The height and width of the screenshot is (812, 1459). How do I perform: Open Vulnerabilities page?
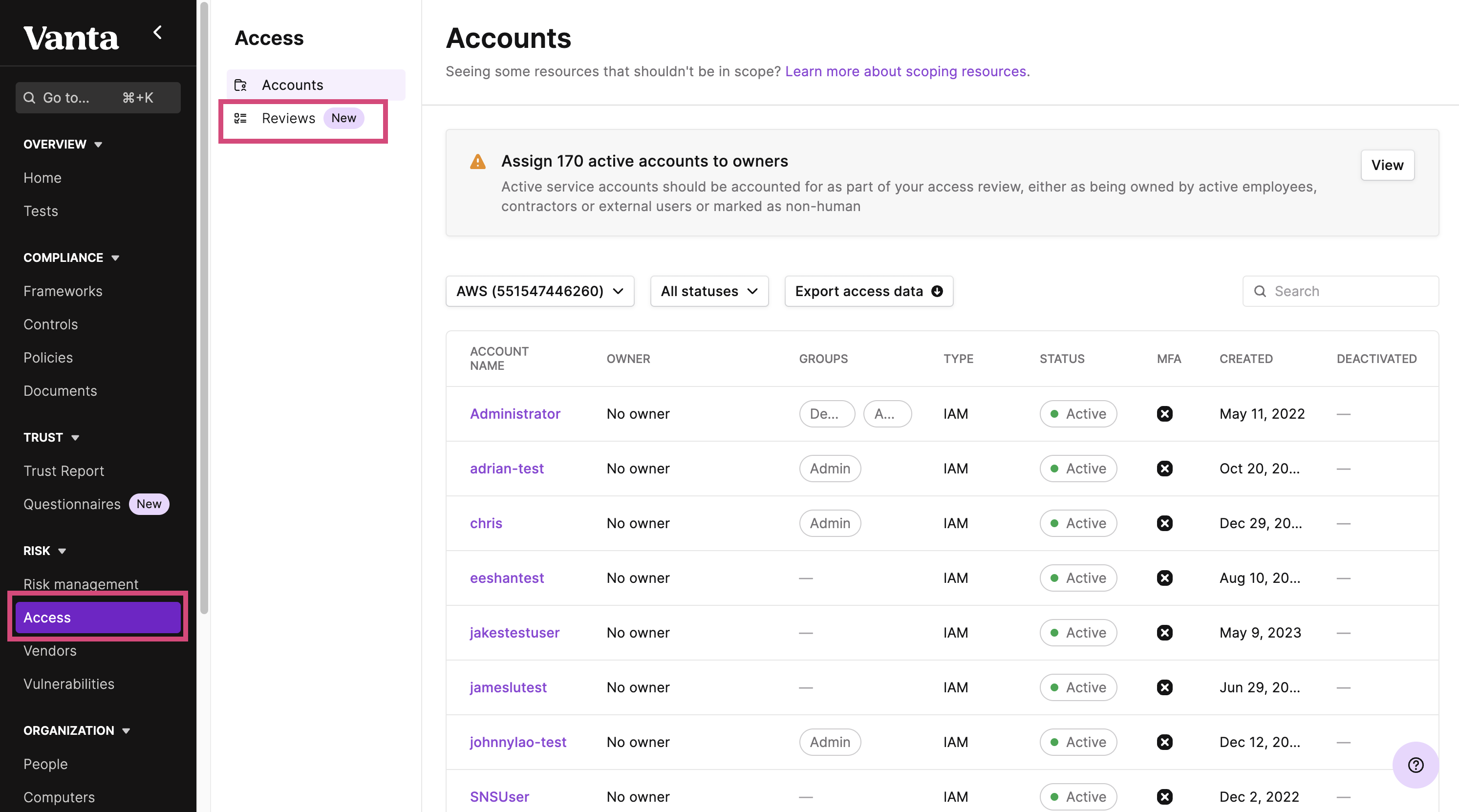(x=68, y=684)
